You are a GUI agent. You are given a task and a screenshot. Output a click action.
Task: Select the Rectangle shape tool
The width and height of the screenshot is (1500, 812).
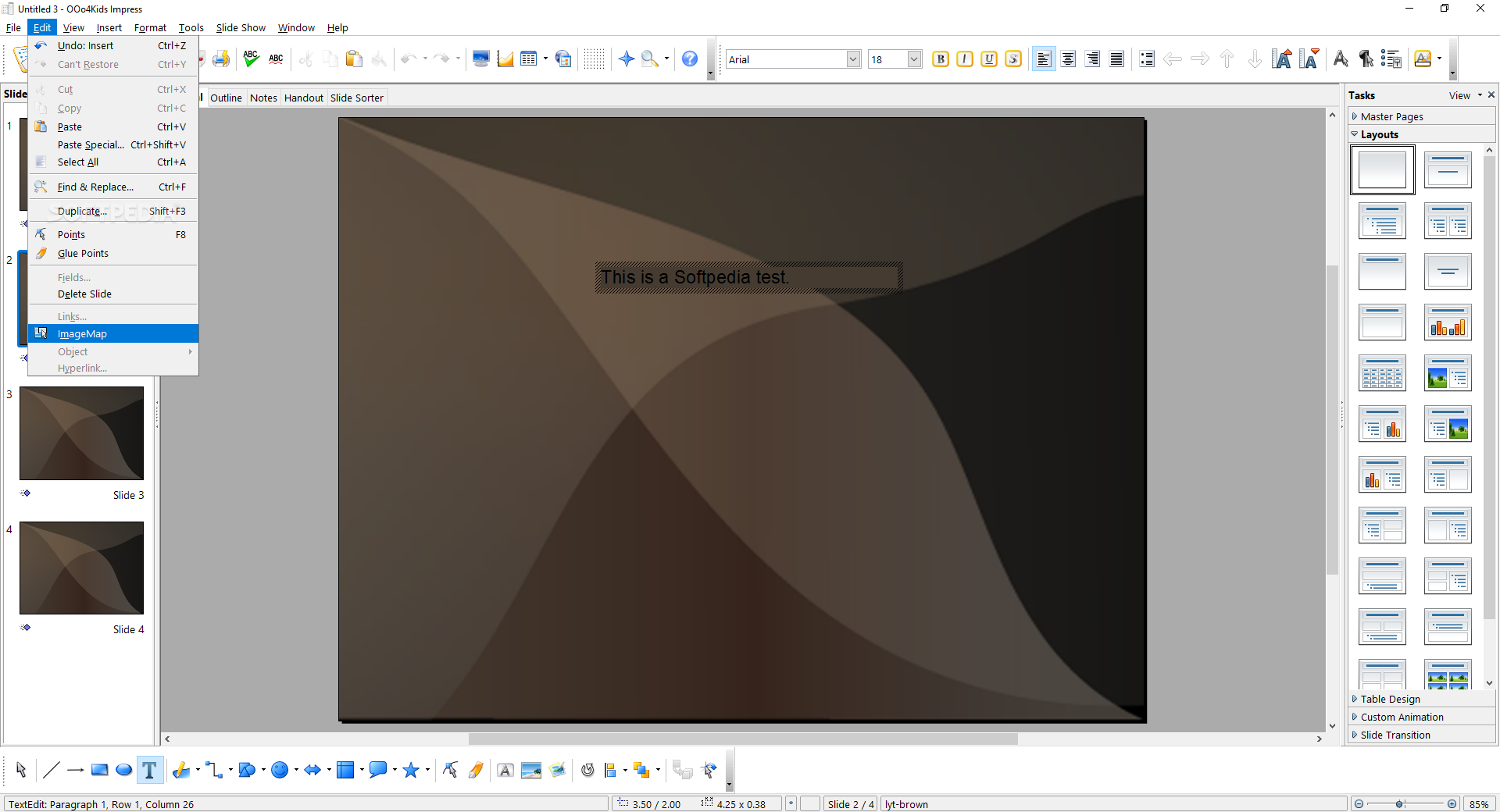[x=99, y=771]
